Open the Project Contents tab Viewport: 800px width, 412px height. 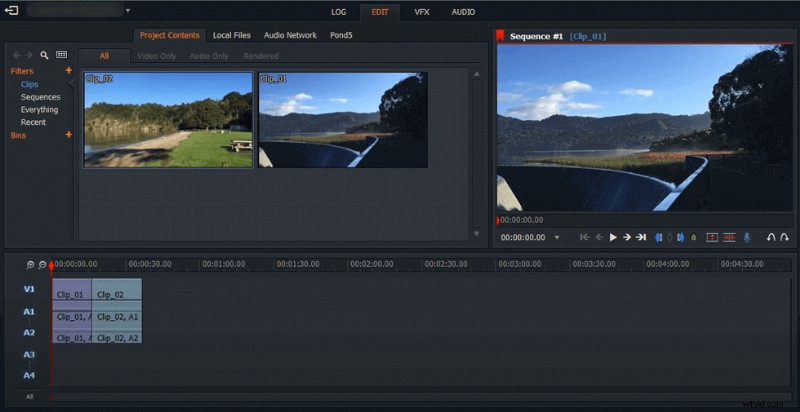[x=169, y=35]
